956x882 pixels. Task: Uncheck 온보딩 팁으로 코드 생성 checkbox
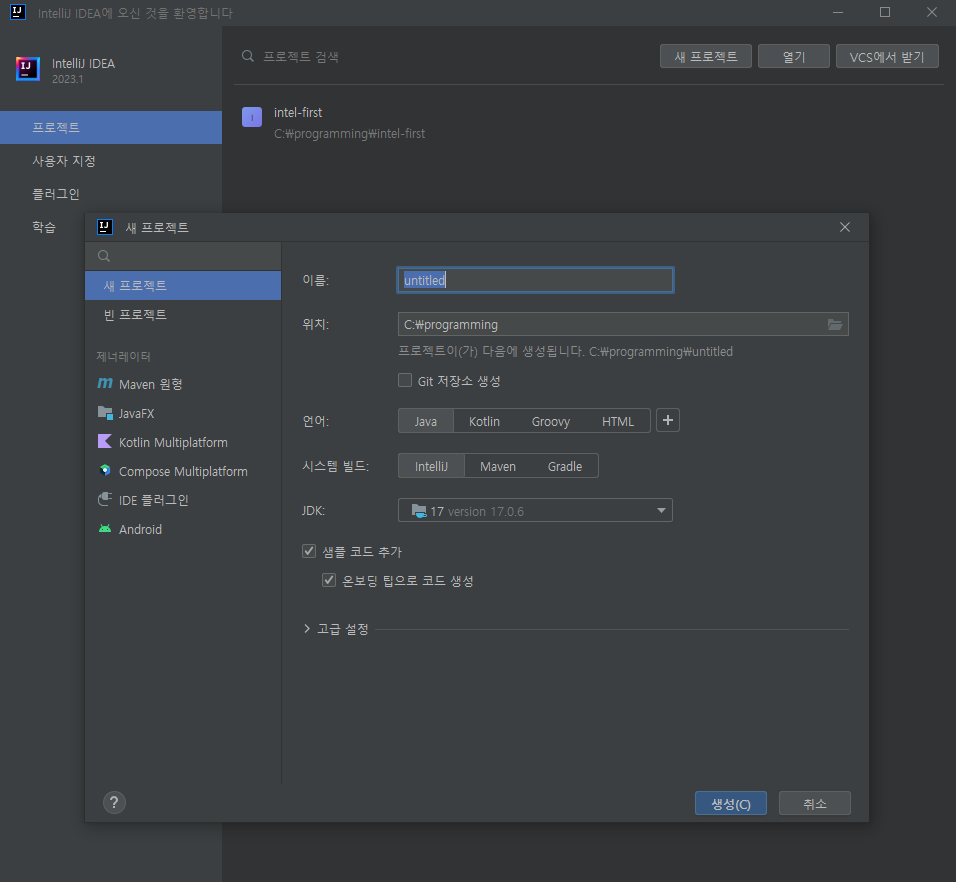pyautogui.click(x=329, y=580)
